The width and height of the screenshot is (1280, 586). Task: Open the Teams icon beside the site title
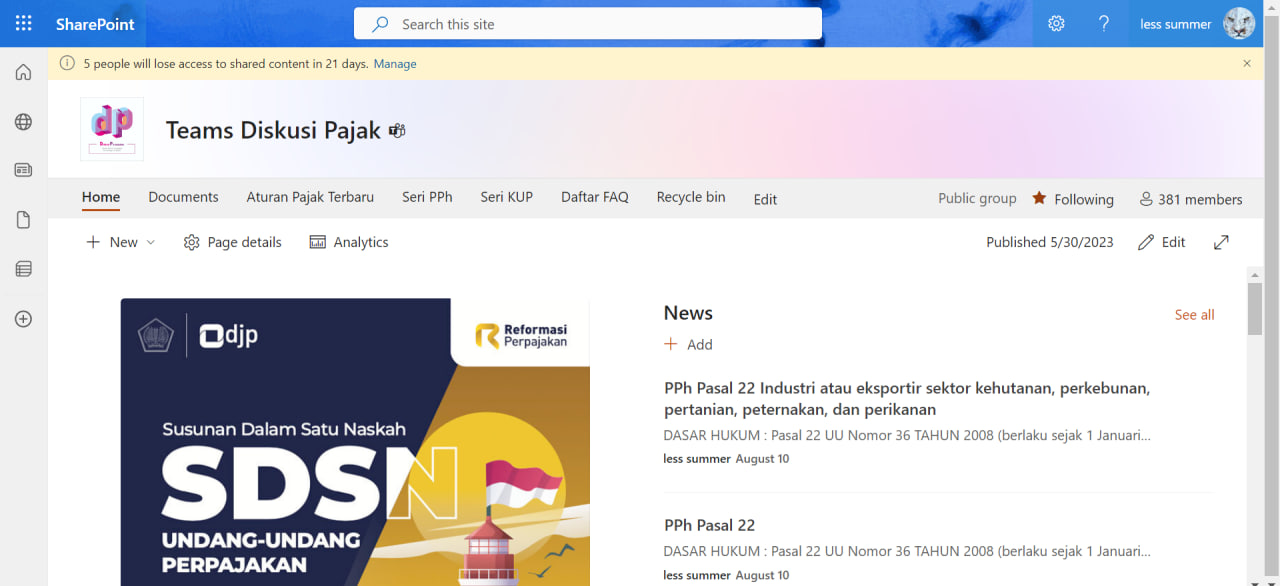(x=397, y=130)
